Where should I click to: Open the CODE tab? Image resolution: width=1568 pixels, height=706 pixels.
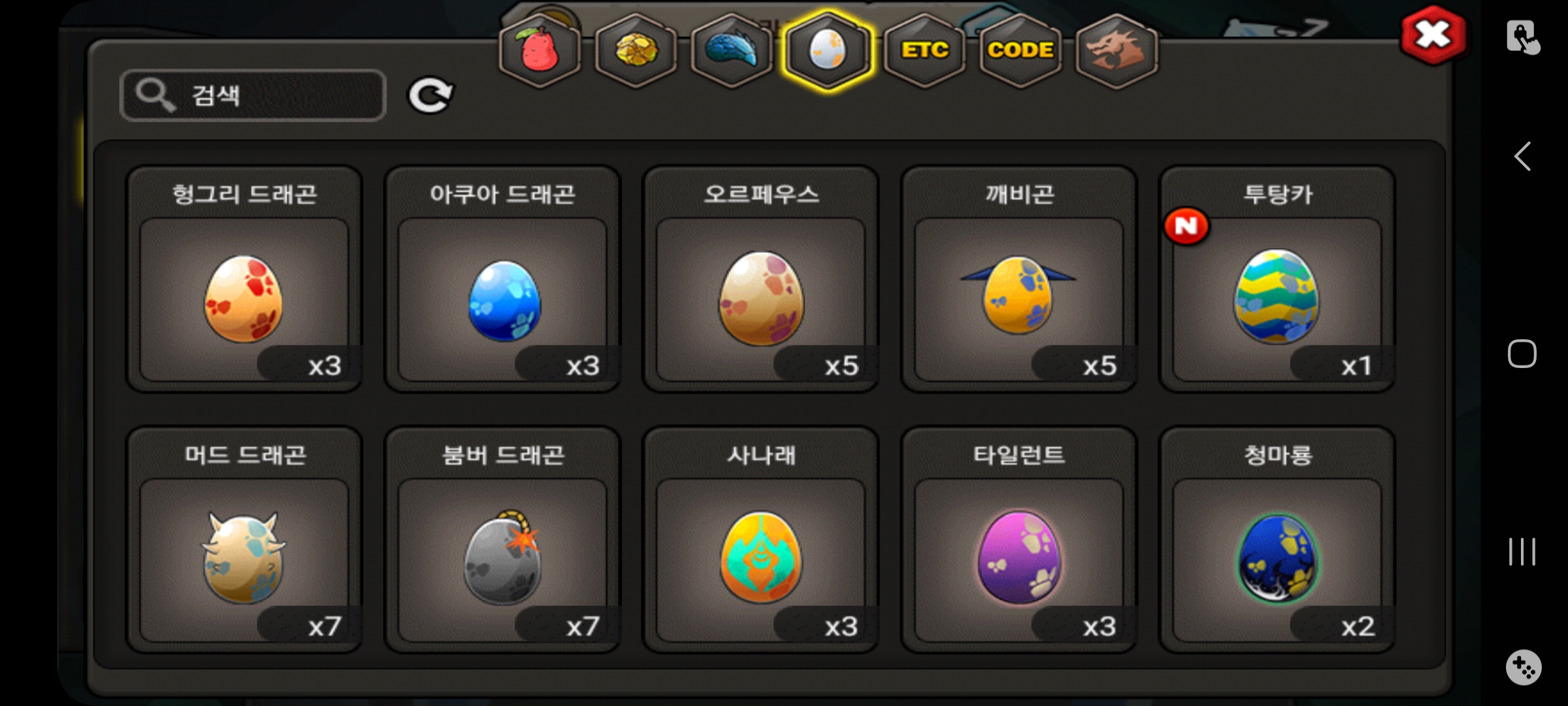click(x=1021, y=50)
